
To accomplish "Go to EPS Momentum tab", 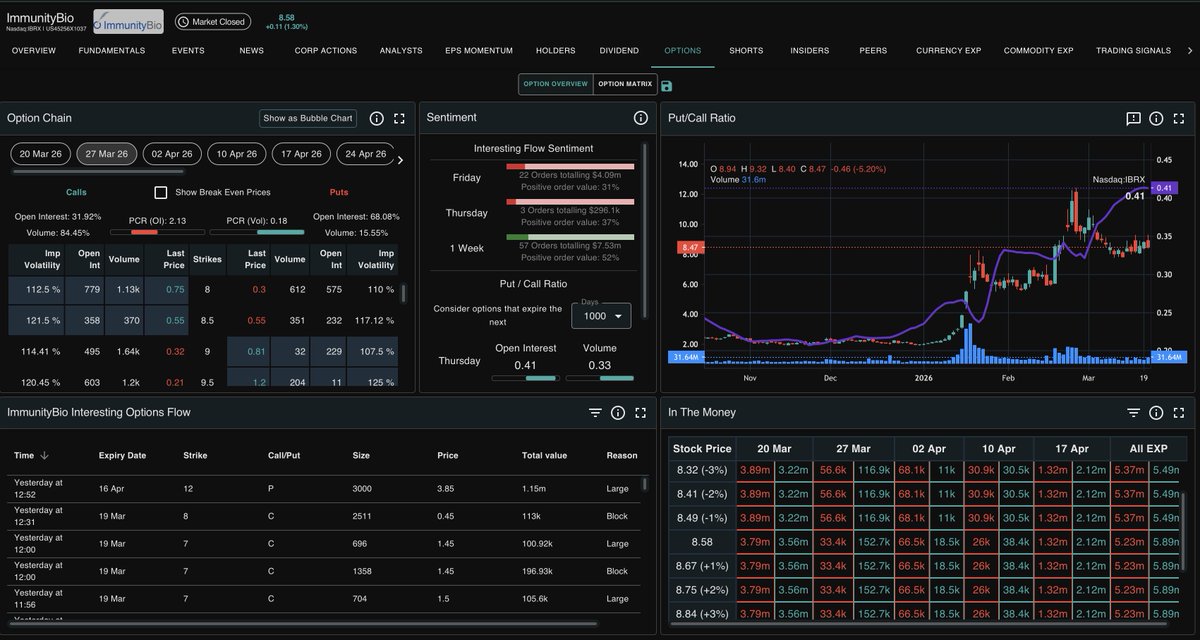I will [479, 50].
